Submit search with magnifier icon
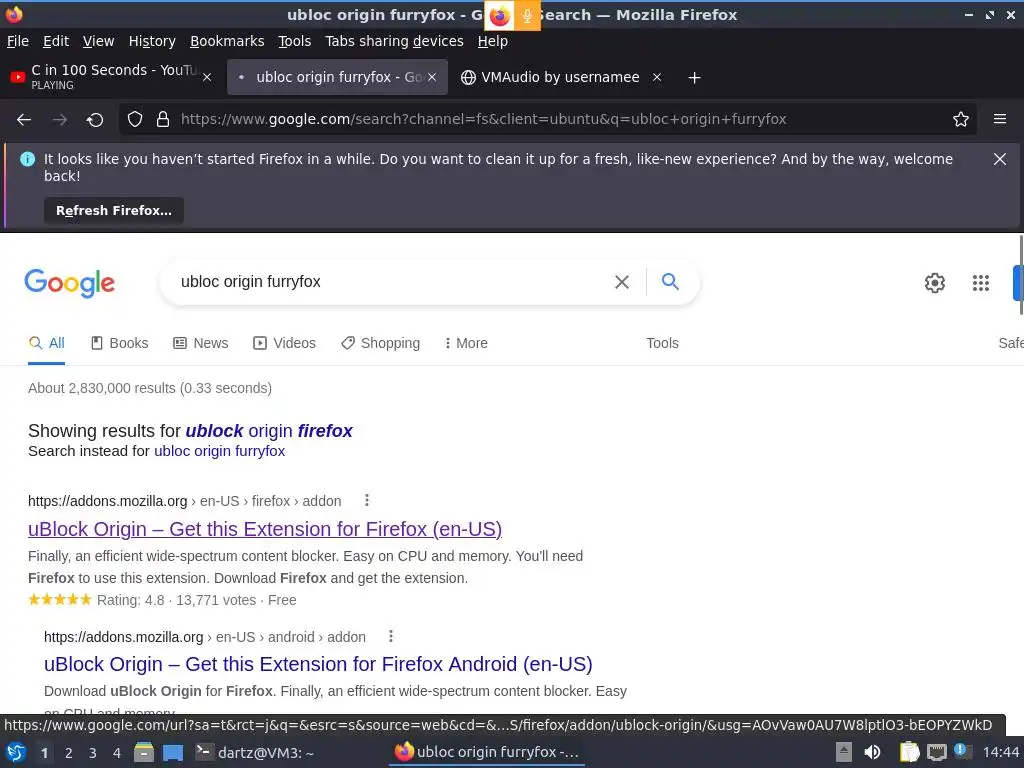 coord(670,281)
